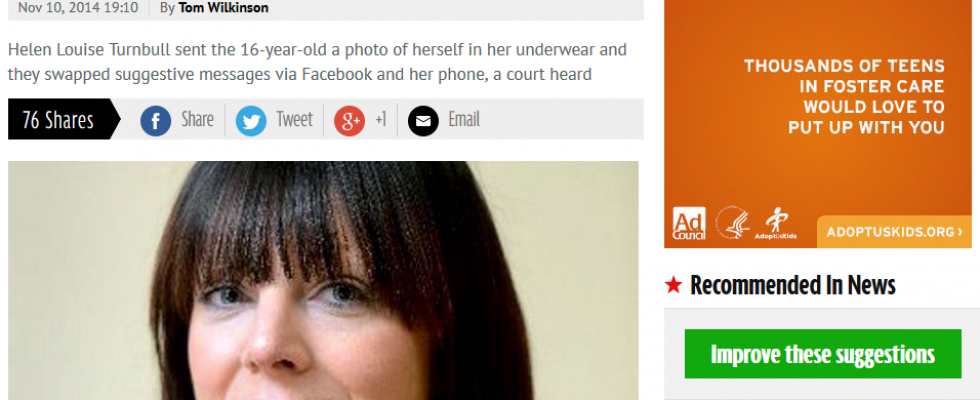Open the Tom Wilkinson author link

point(223,8)
